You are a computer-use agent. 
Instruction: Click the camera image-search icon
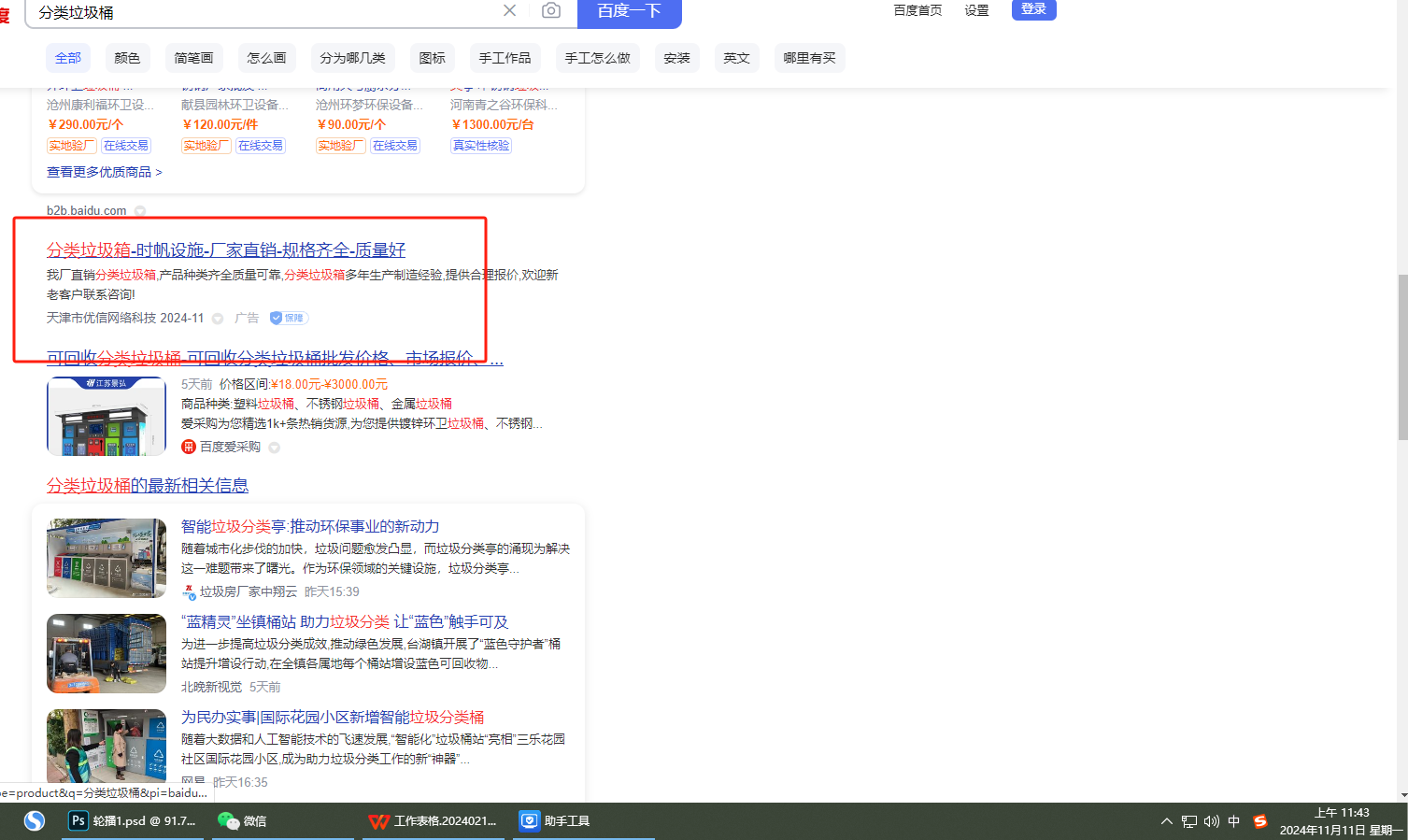pos(551,10)
